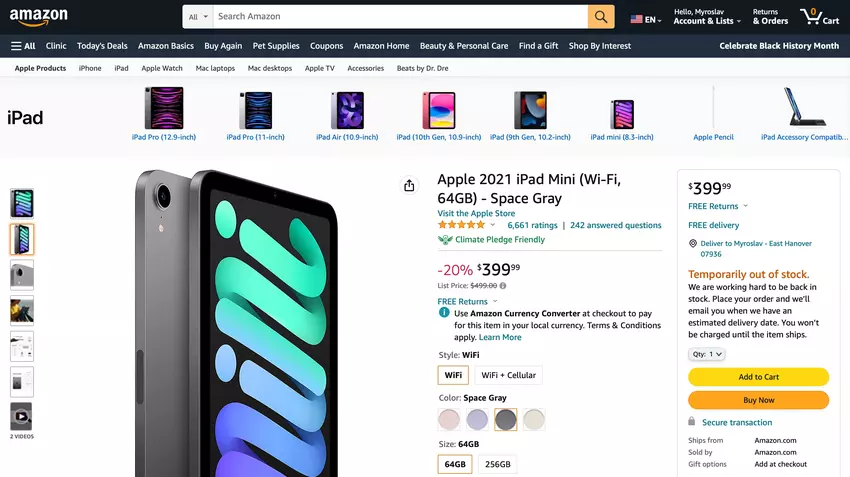Choose the 256GB size option
Screen dimensions: 850x477
(x=496, y=464)
